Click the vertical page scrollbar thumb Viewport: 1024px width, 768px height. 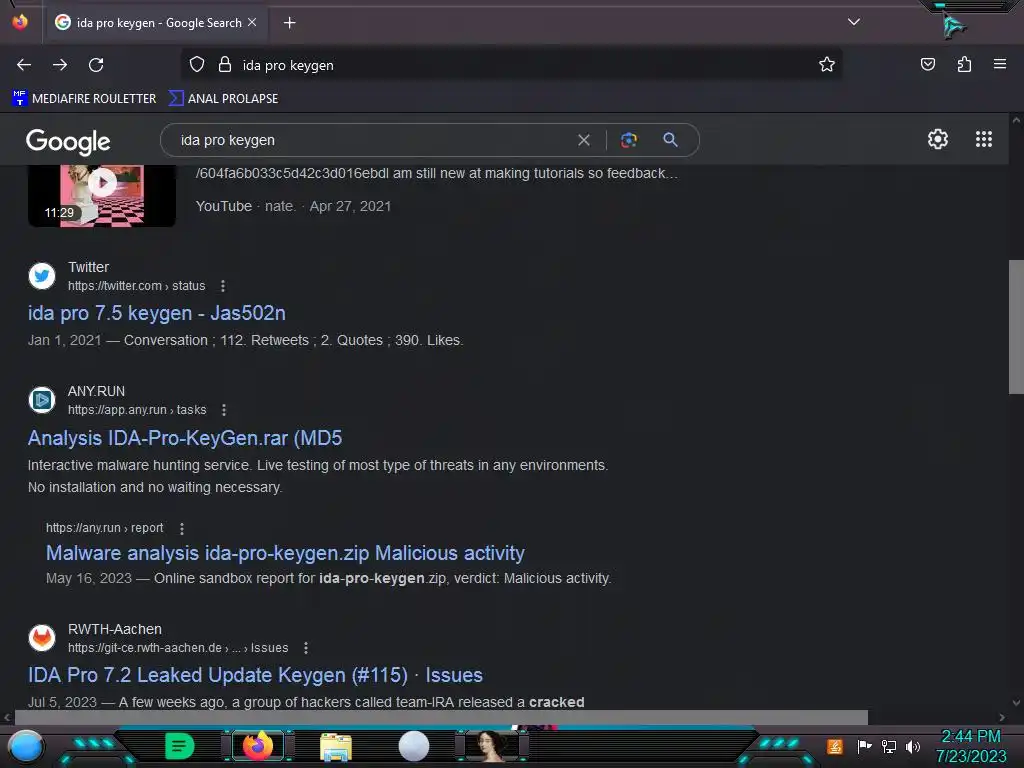click(x=1016, y=327)
